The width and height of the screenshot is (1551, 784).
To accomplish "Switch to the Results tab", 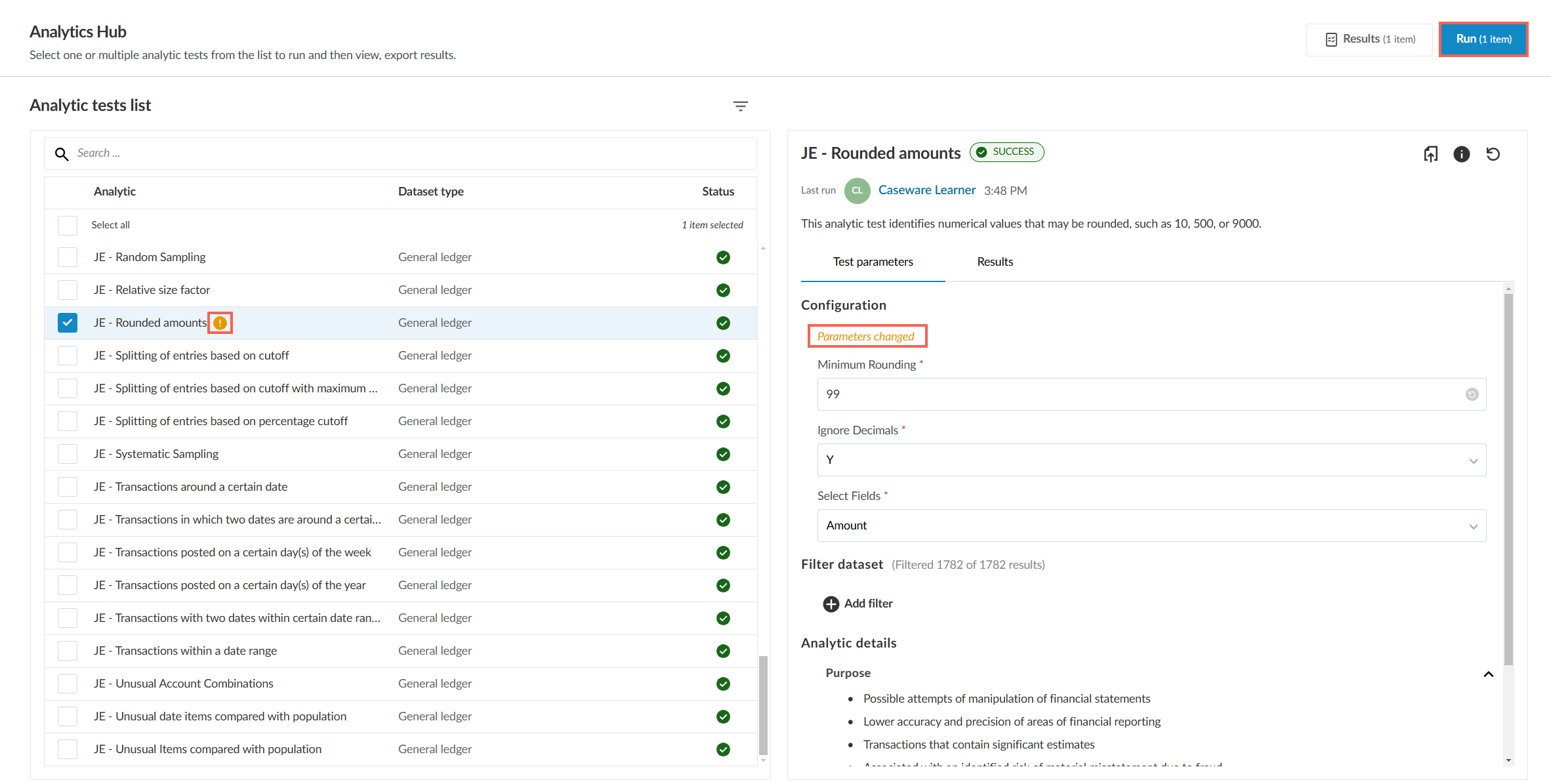I will click(995, 262).
